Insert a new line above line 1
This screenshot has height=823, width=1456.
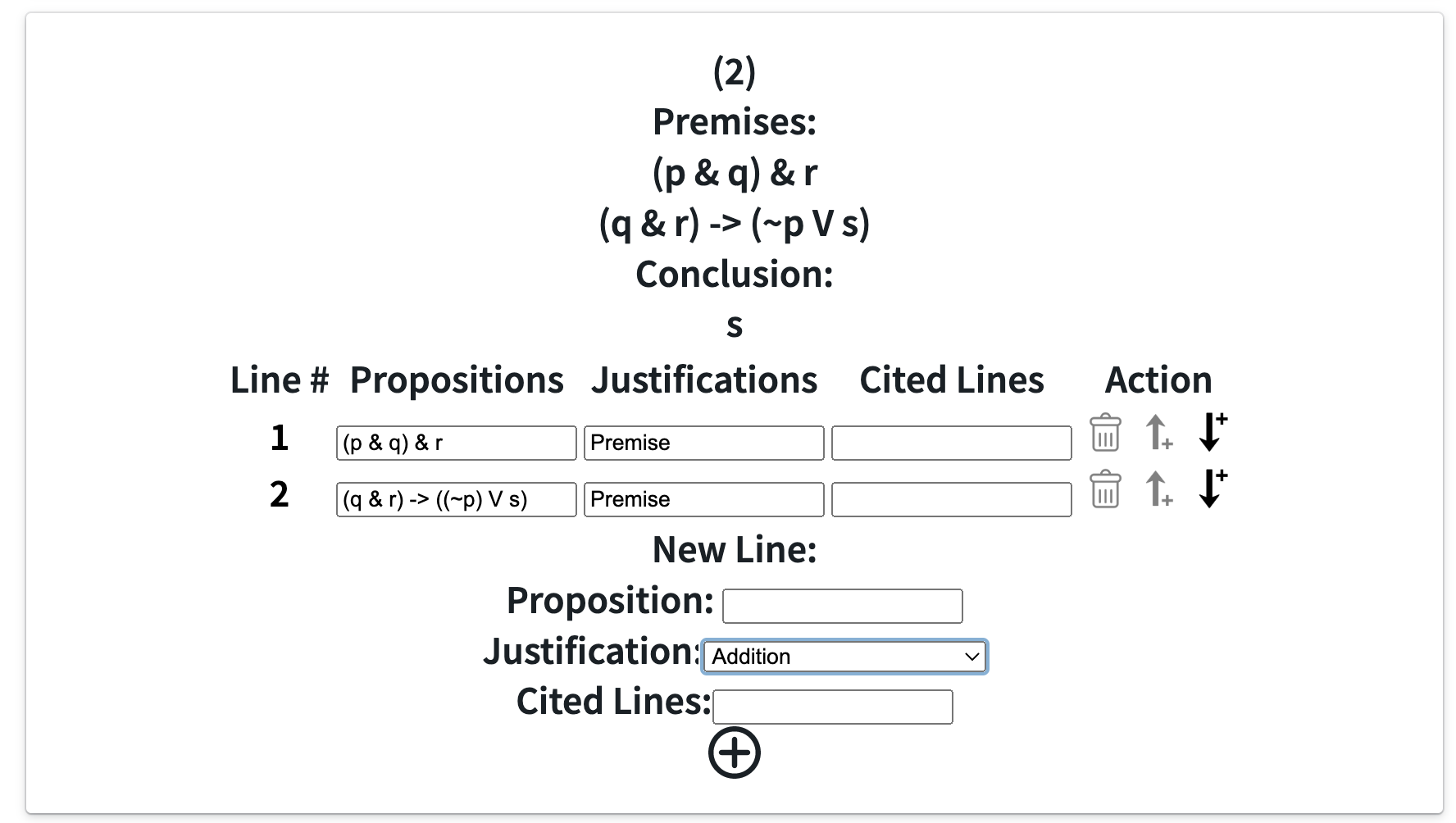[1158, 434]
